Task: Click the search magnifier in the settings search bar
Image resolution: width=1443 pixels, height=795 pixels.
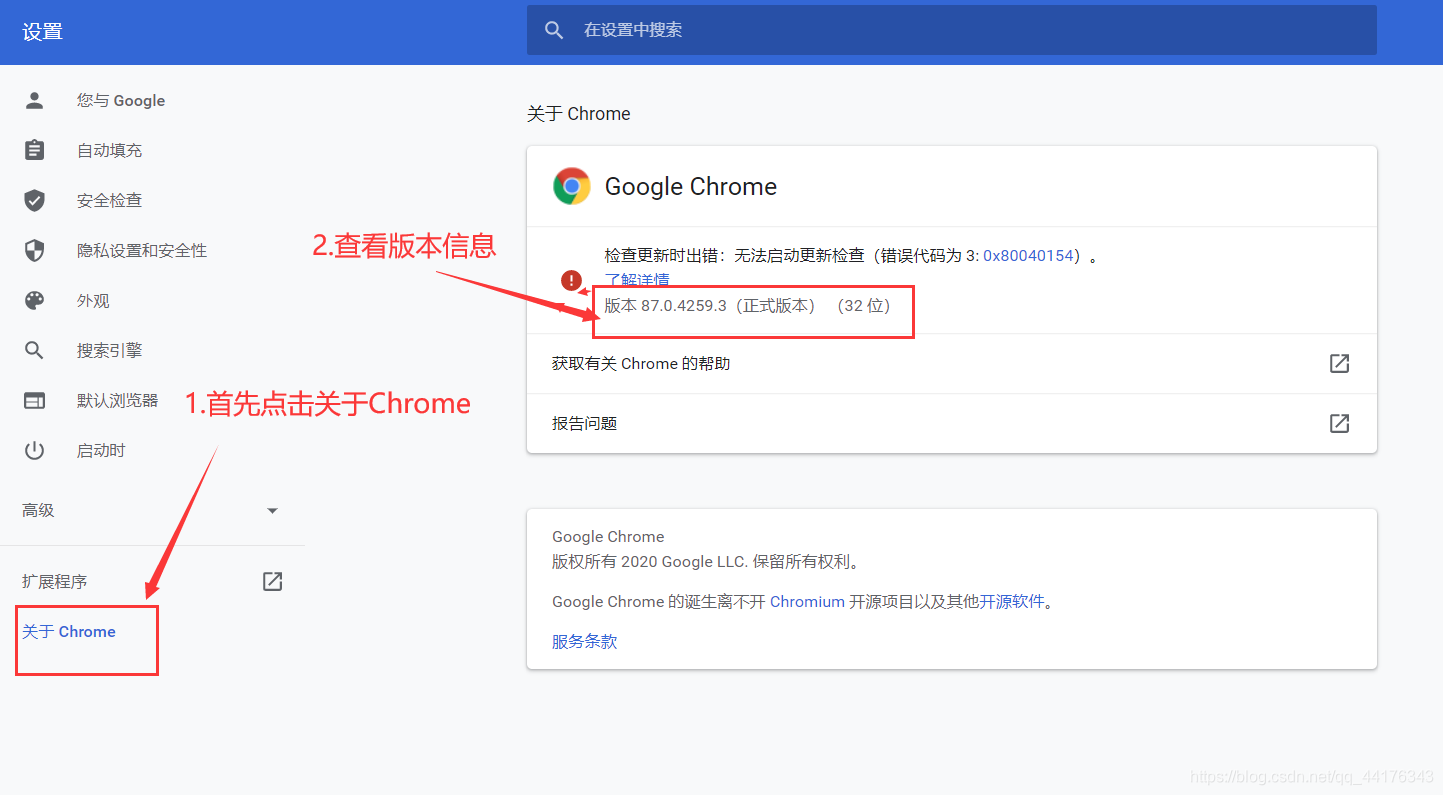Action: (554, 30)
